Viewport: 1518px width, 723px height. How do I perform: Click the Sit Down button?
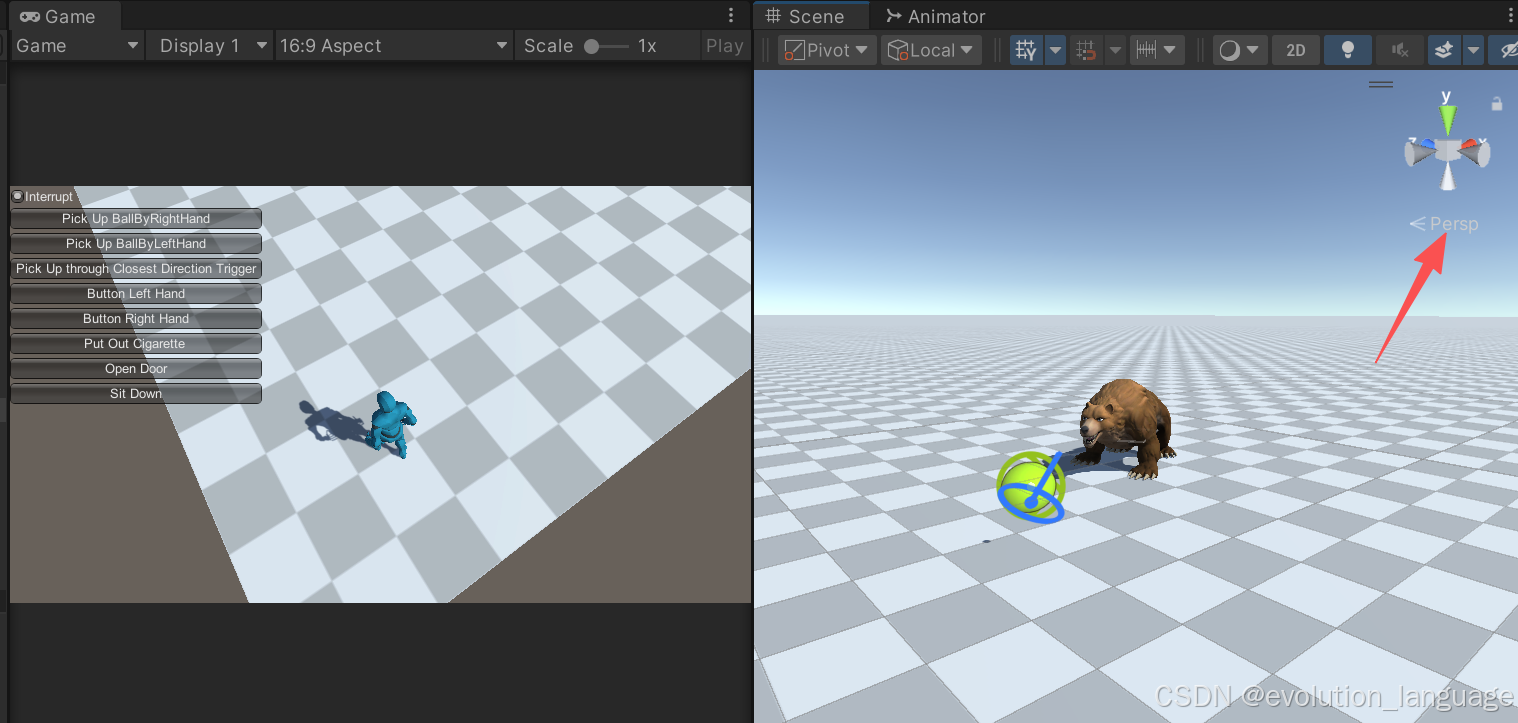pyautogui.click(x=136, y=393)
